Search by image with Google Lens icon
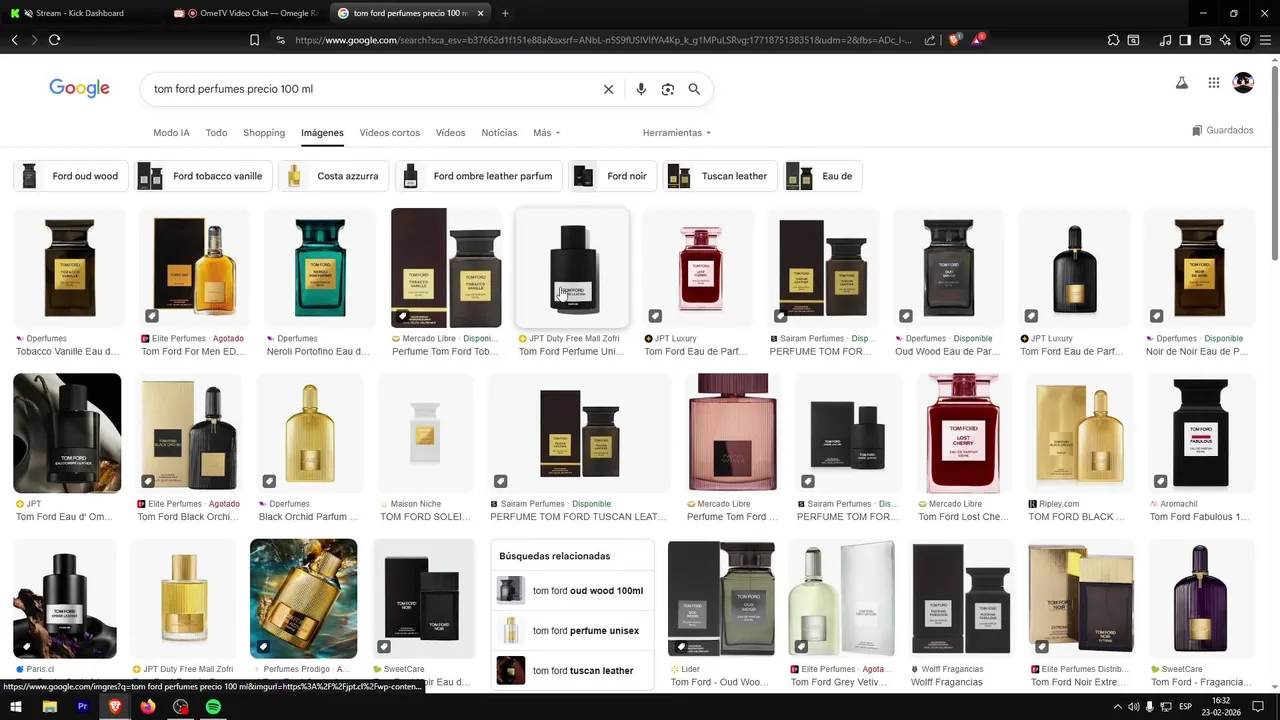 tap(668, 89)
